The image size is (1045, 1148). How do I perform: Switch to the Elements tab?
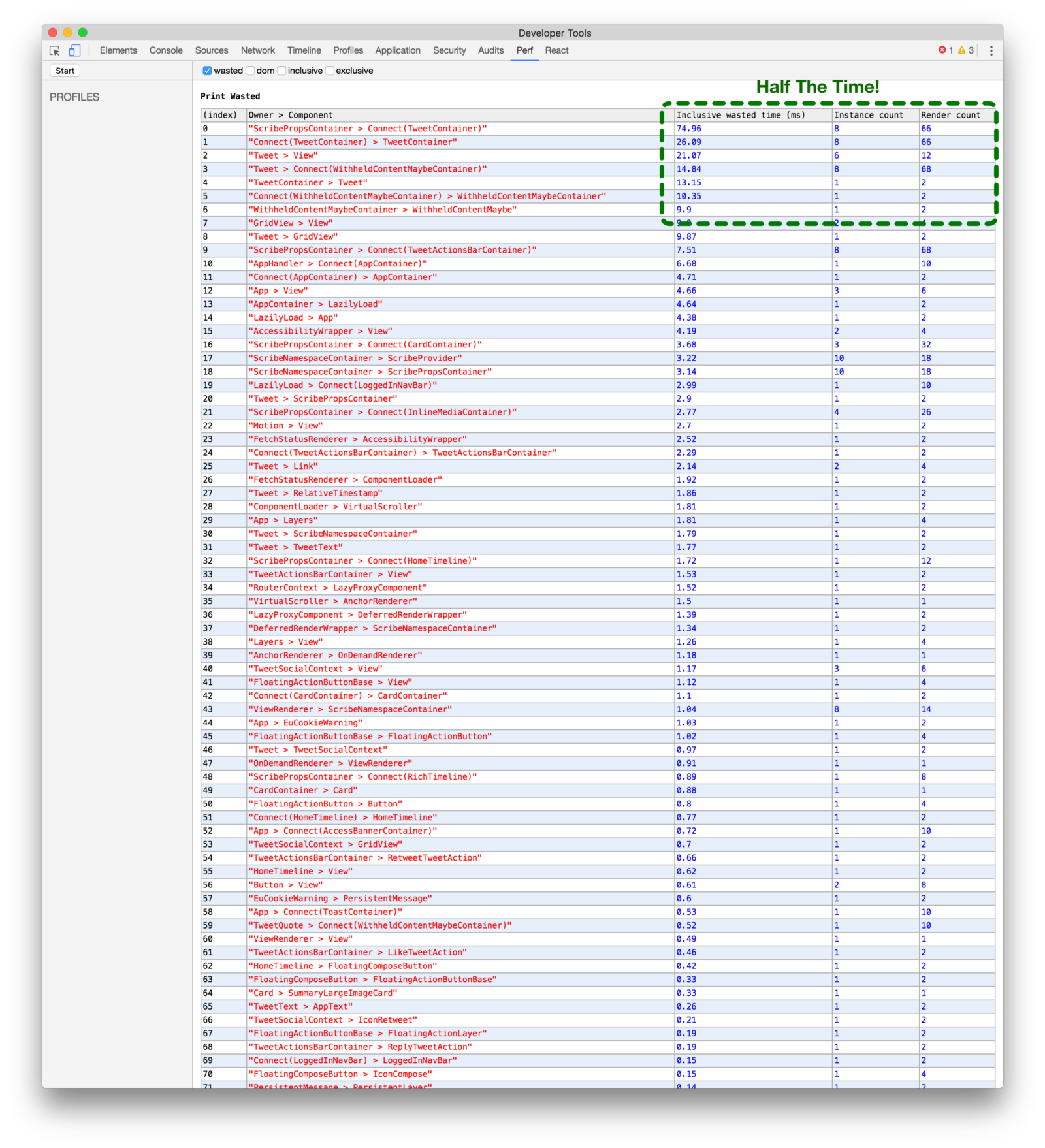coord(118,50)
